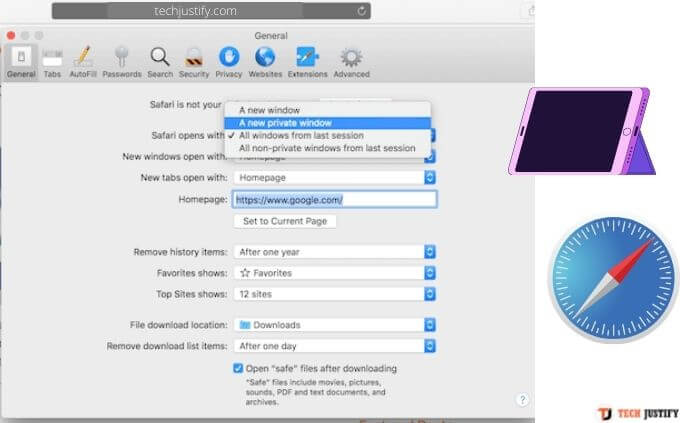Open the Security preferences pane

[194, 60]
